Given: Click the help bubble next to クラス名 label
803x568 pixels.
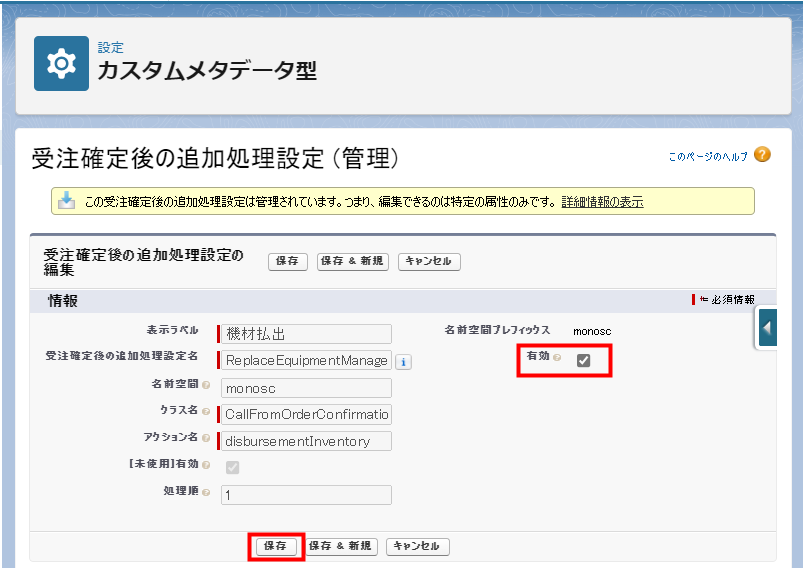Looking at the screenshot, I should (x=206, y=412).
